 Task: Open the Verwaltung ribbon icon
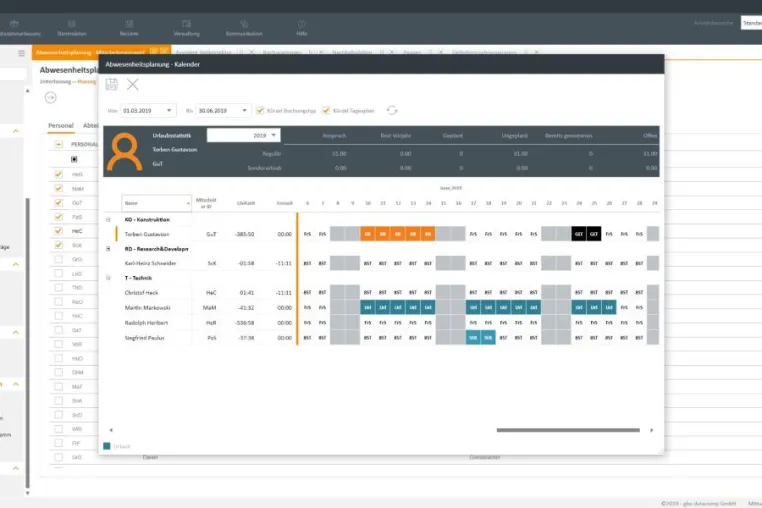(187, 28)
